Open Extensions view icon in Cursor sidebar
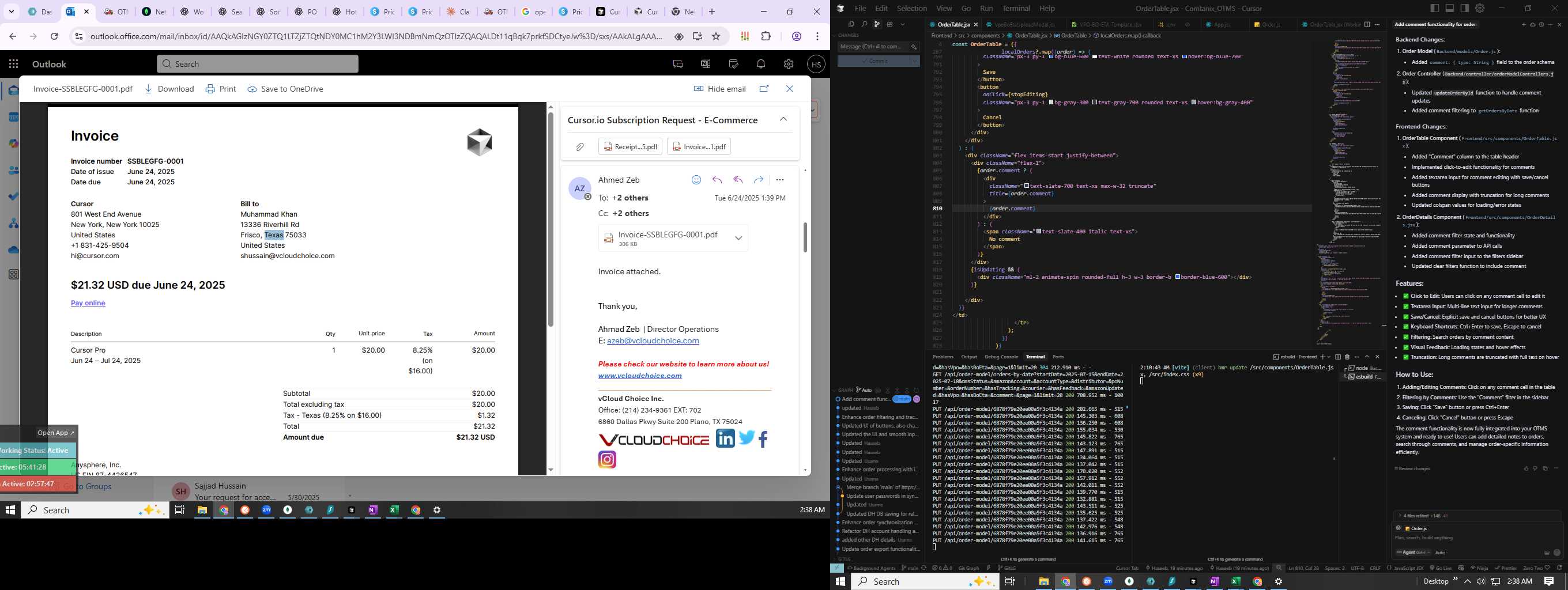 890,24
